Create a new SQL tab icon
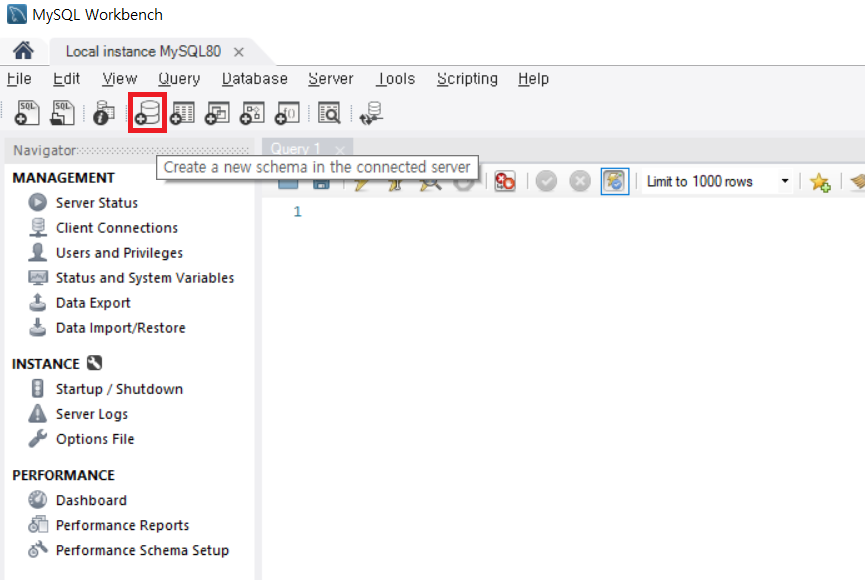This screenshot has height=580, width=865. click(x=27, y=113)
